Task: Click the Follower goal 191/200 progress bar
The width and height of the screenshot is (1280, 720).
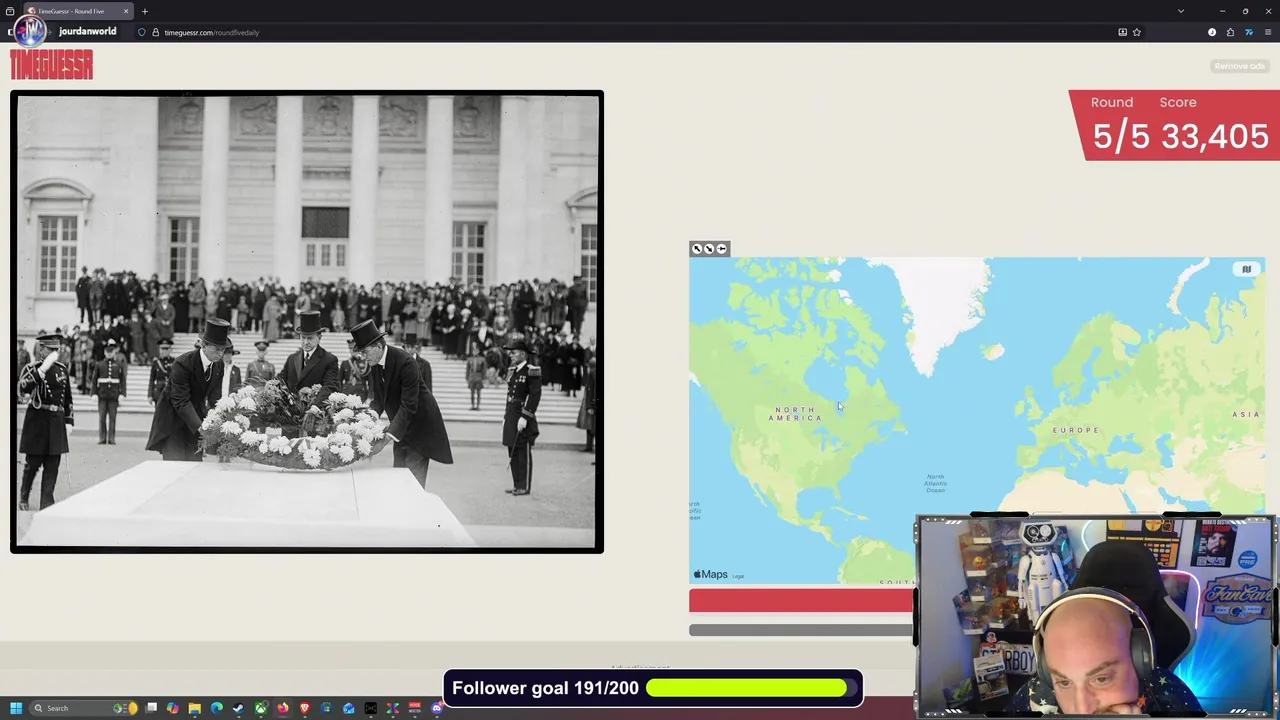Action: (652, 688)
